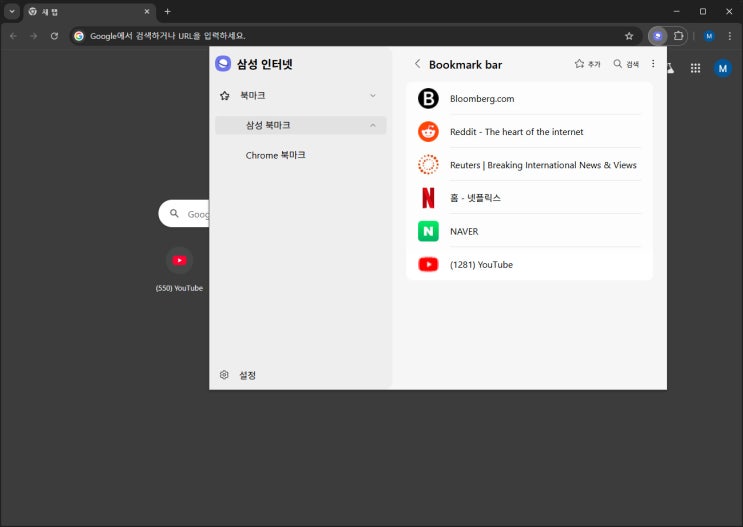Bookmark this page with the star icon
This screenshot has width=743, height=527.
tap(629, 36)
